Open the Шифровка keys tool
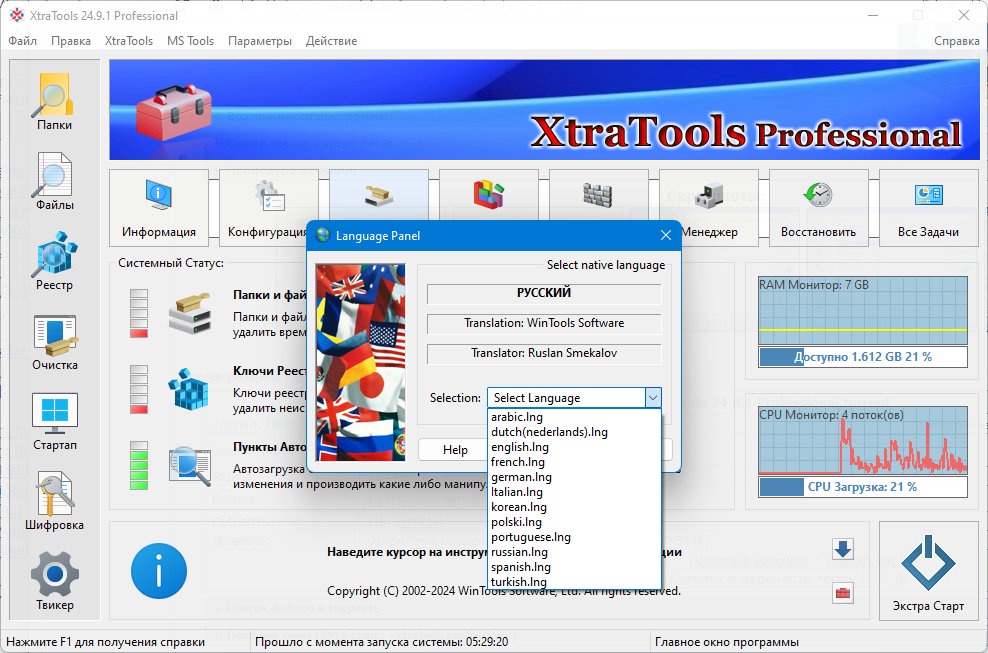The width and height of the screenshot is (988, 653). [54, 502]
